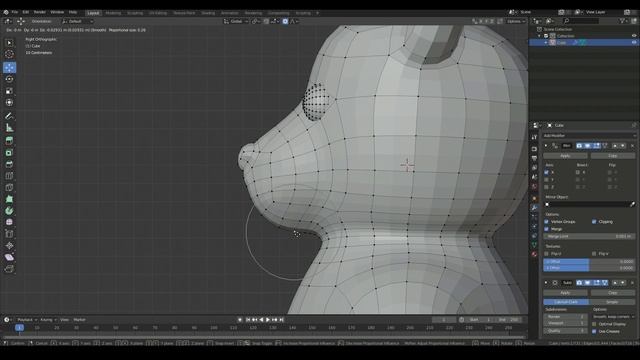Collapse the Mirror modifier panel
This screenshot has width=640, height=360.
tap(546, 146)
